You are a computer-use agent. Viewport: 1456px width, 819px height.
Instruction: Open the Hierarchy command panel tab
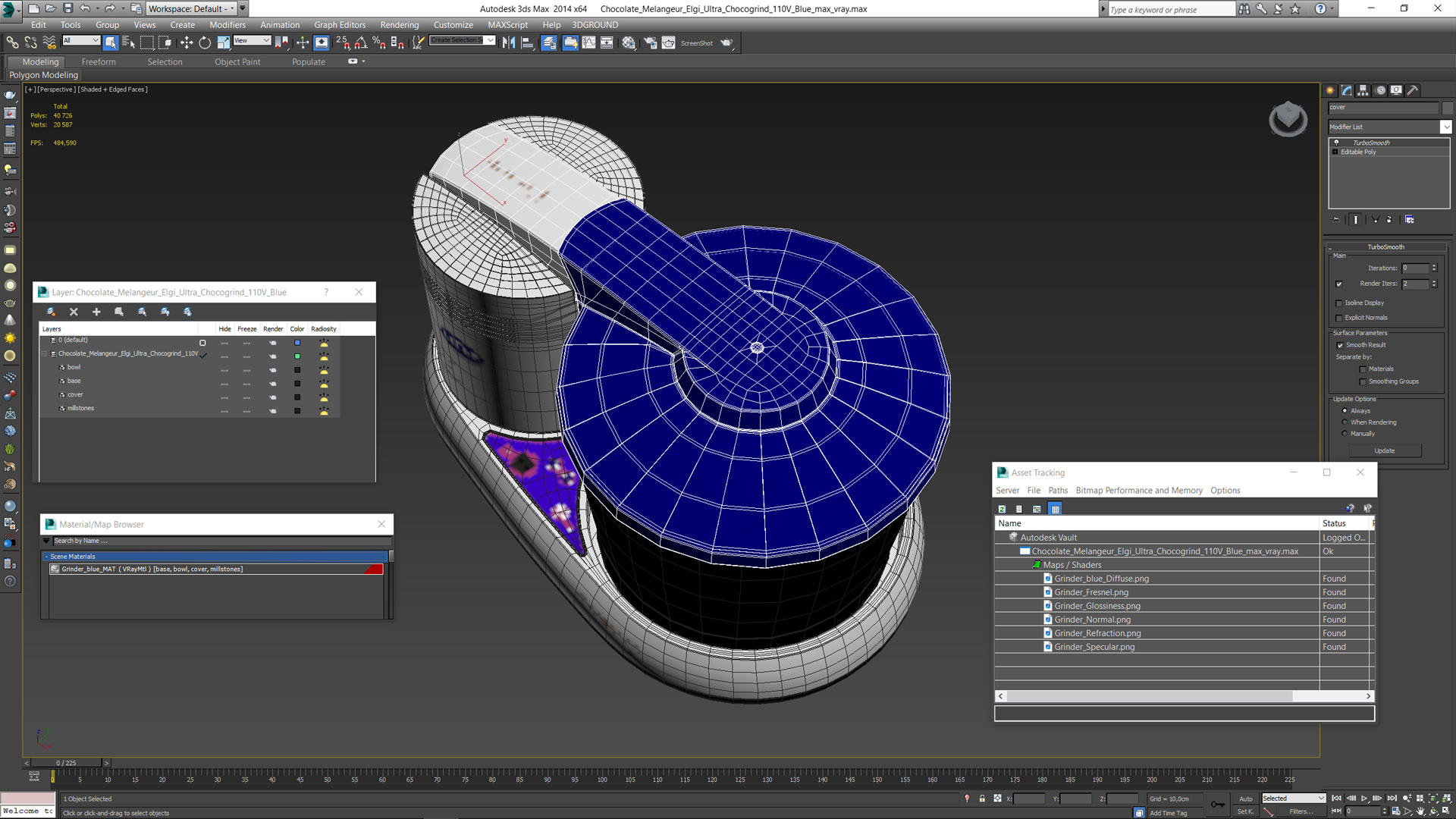[x=1363, y=90]
